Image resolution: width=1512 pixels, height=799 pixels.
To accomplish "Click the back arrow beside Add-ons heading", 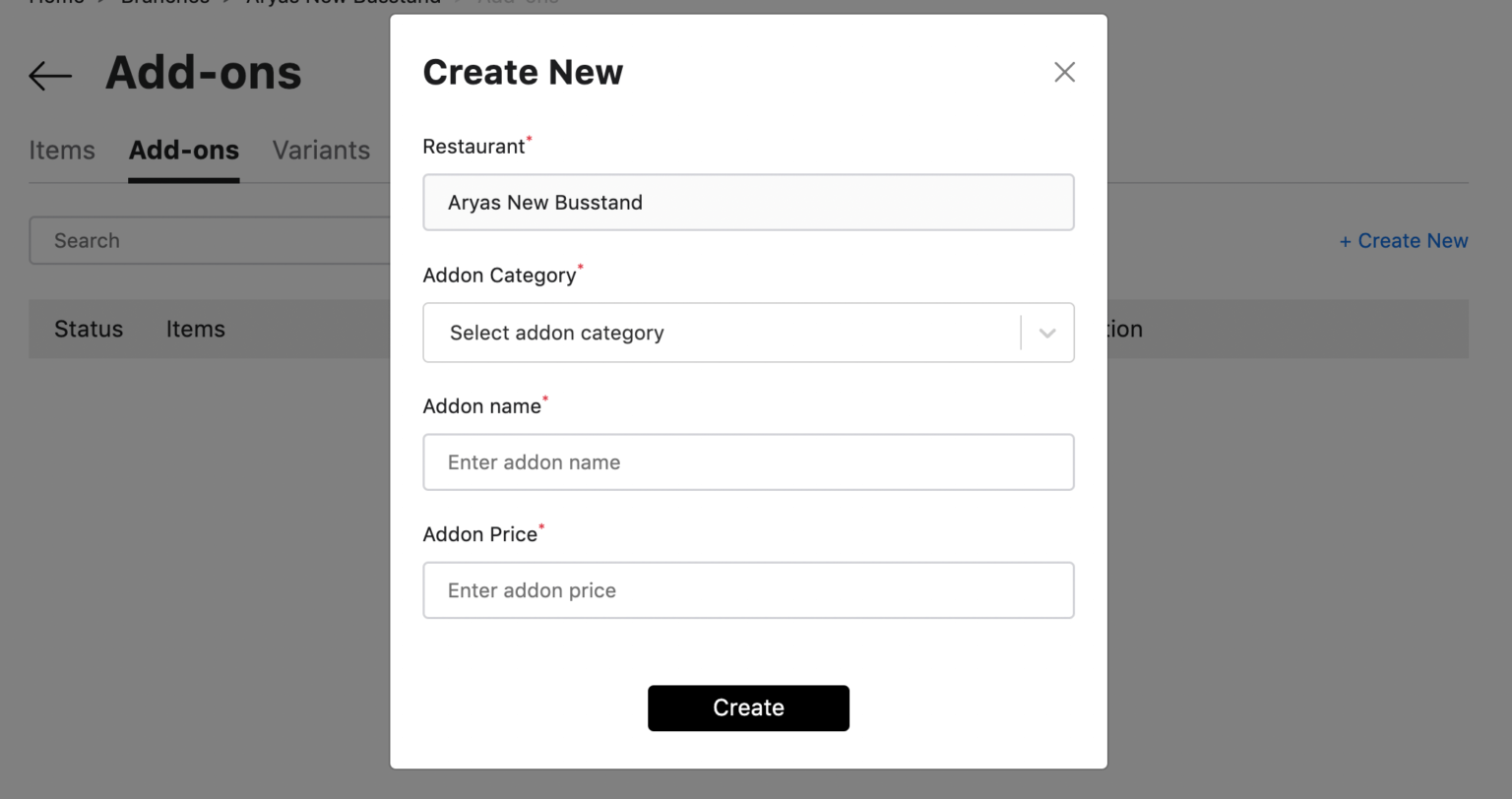I will pos(49,75).
